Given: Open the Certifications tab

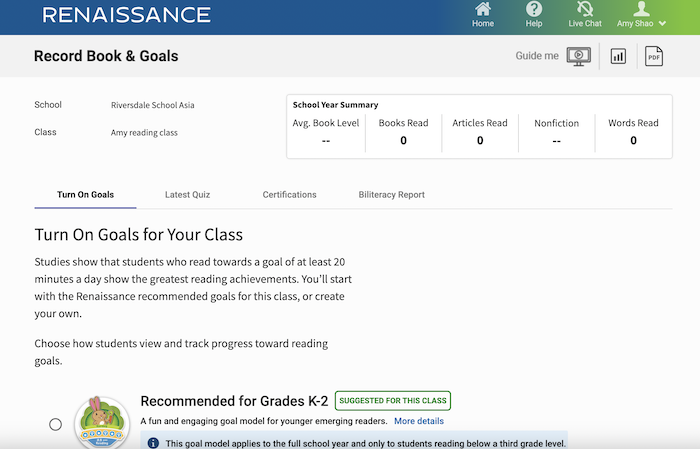Looking at the screenshot, I should coord(289,195).
